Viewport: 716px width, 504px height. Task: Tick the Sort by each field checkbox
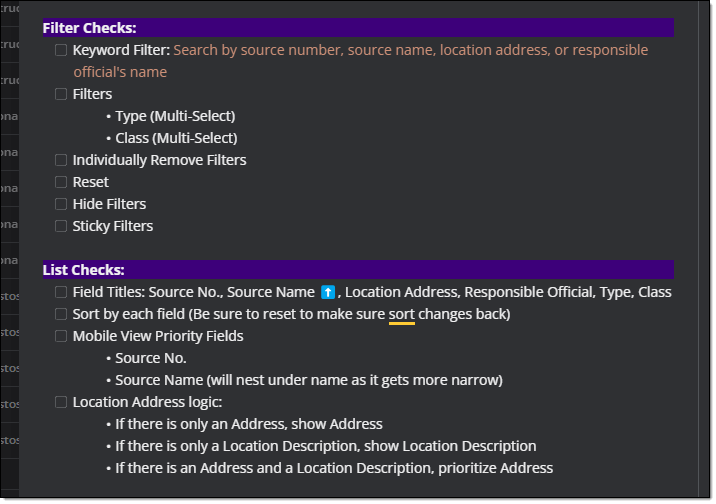tap(61, 314)
